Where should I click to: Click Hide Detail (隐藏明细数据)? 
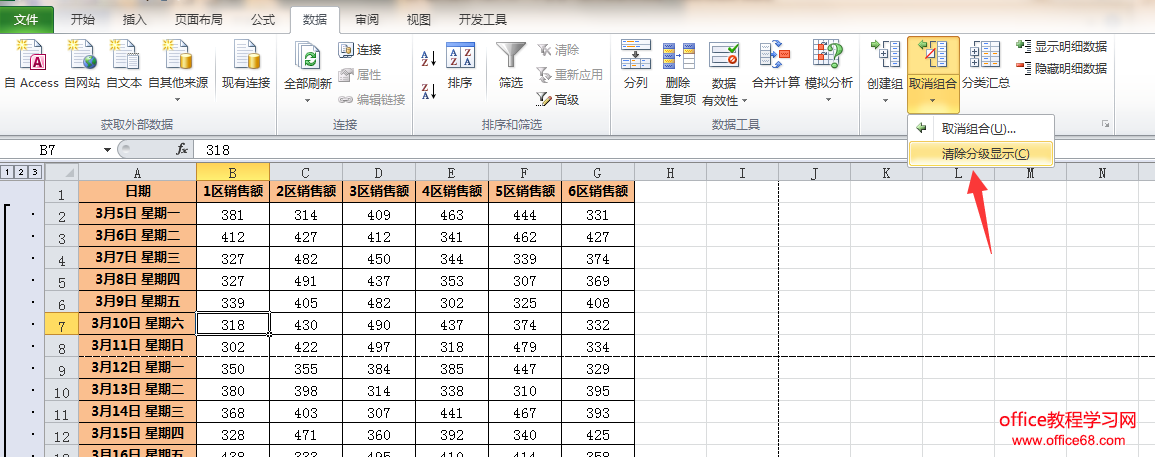[x=1061, y=69]
